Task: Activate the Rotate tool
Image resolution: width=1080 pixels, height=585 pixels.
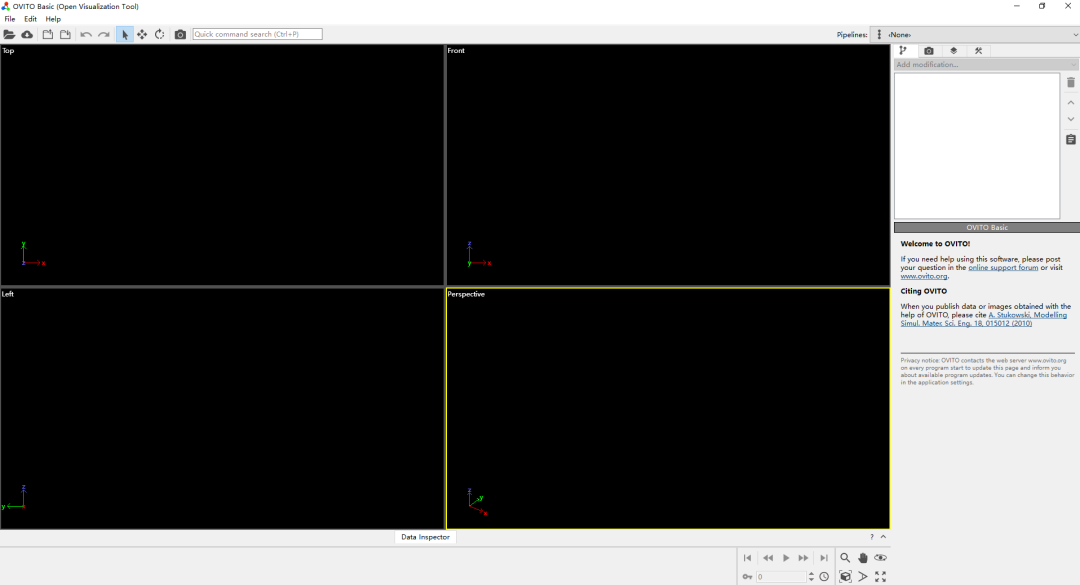Action: [x=160, y=34]
